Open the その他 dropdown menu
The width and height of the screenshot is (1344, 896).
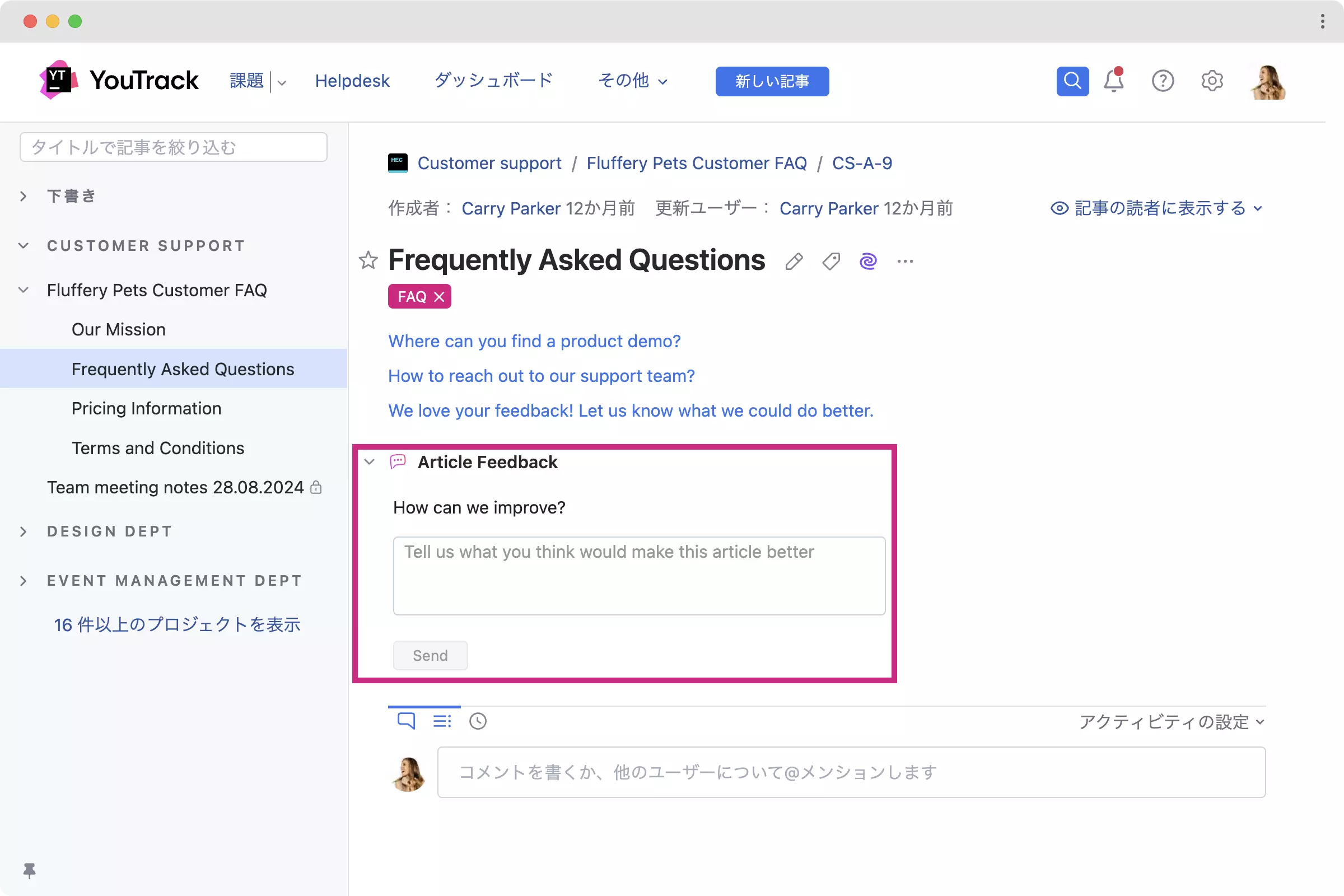(x=632, y=81)
